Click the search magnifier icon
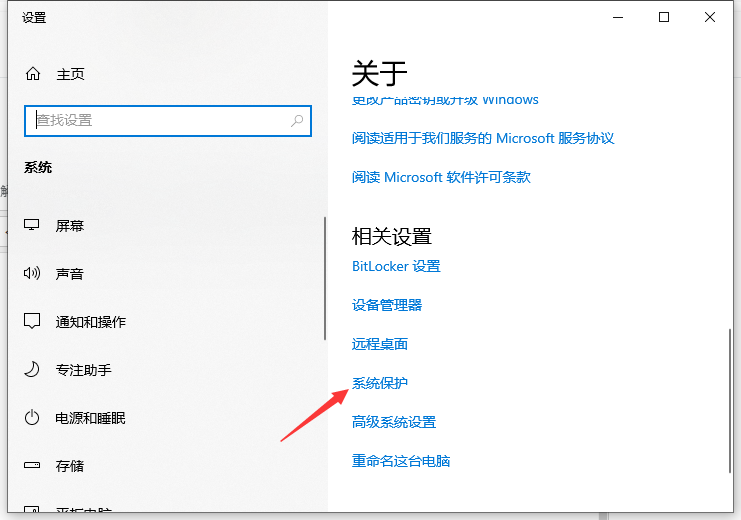741x520 pixels. tap(297, 120)
